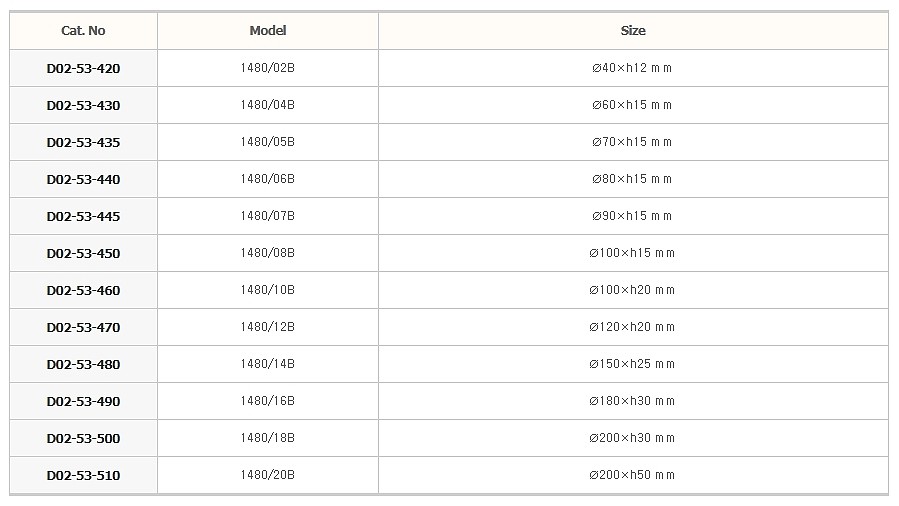Click model 1480/18B cell

point(268,438)
